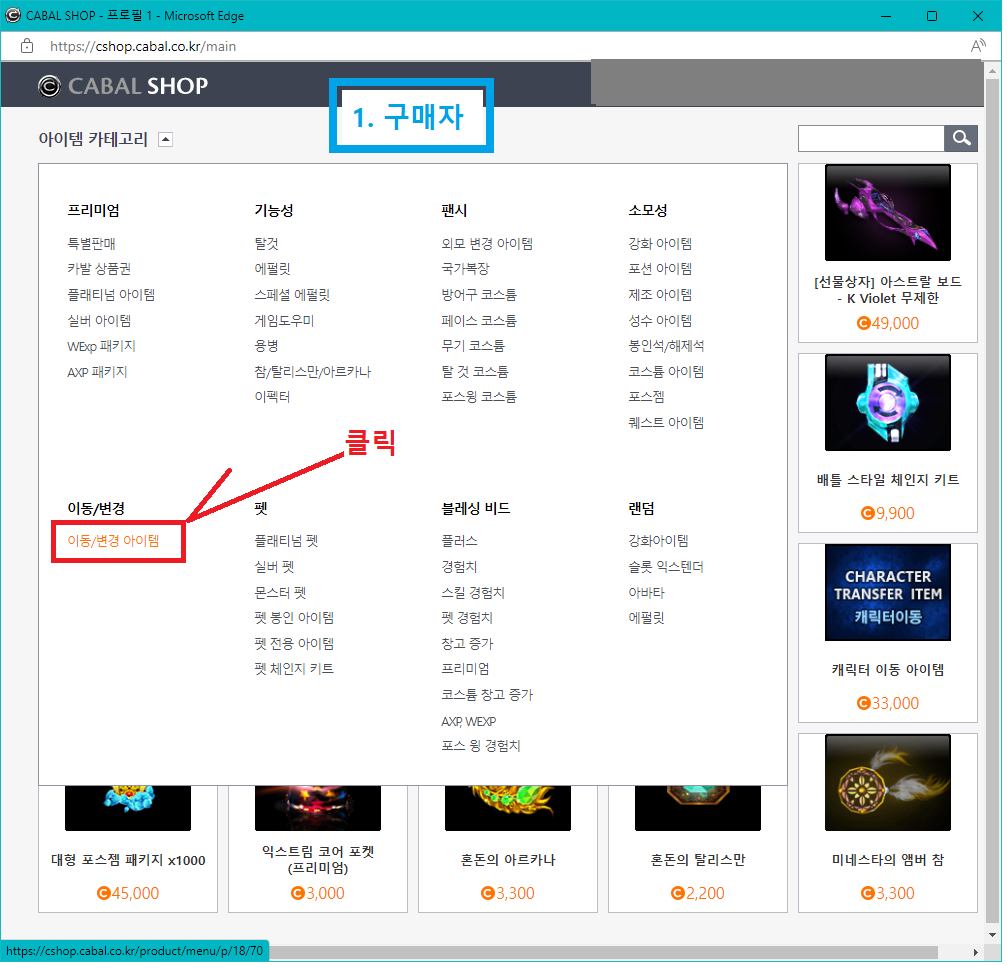Open 플래티넘 아이템 category
Image resolution: width=1007 pixels, height=965 pixels.
112,296
